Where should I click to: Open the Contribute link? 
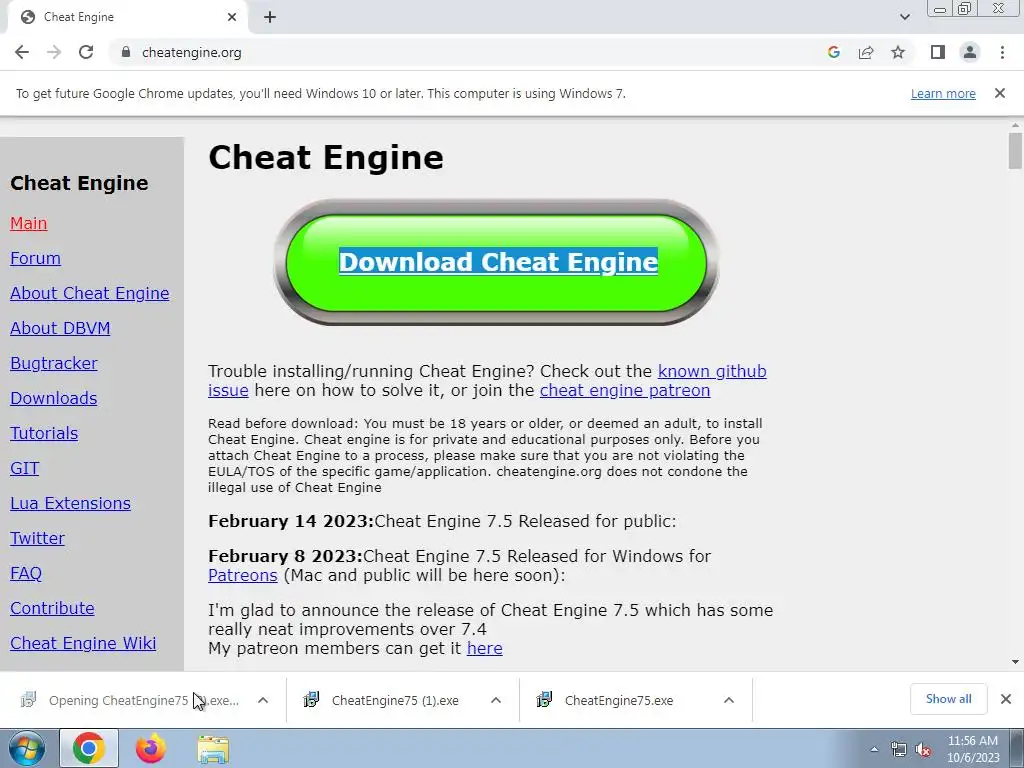(52, 608)
